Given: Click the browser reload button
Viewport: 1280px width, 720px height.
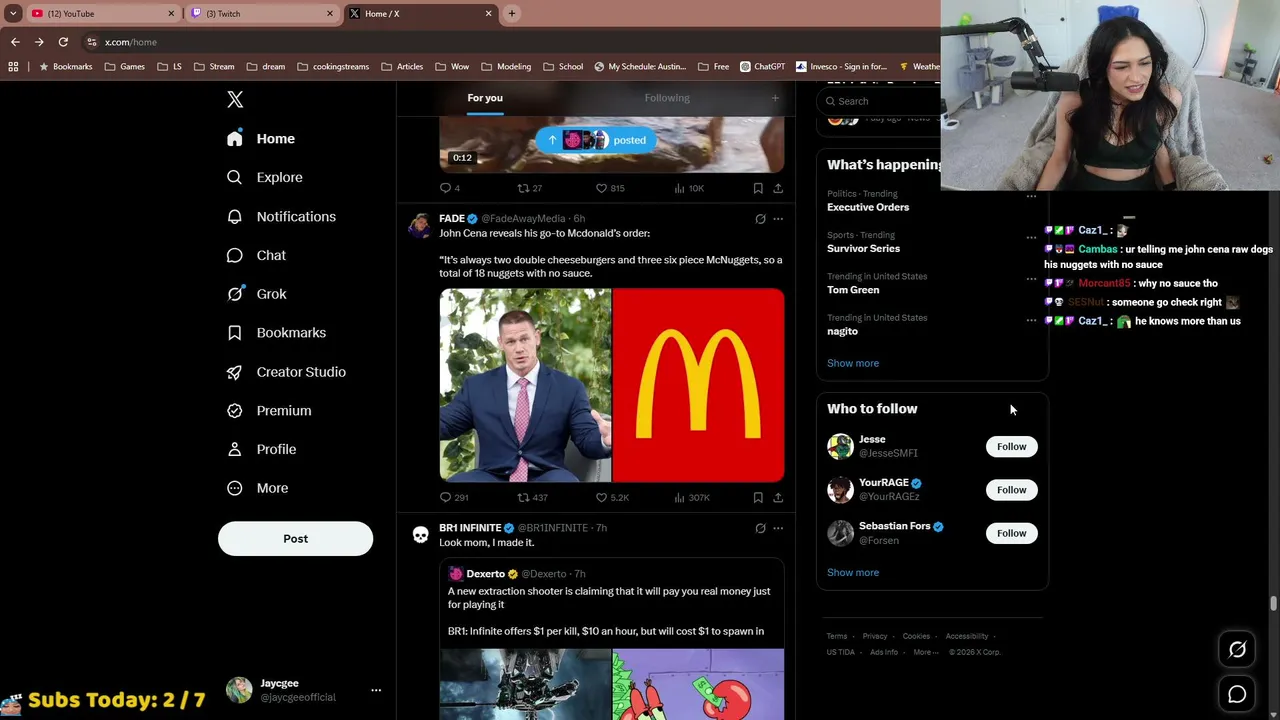Looking at the screenshot, I should coord(63,42).
